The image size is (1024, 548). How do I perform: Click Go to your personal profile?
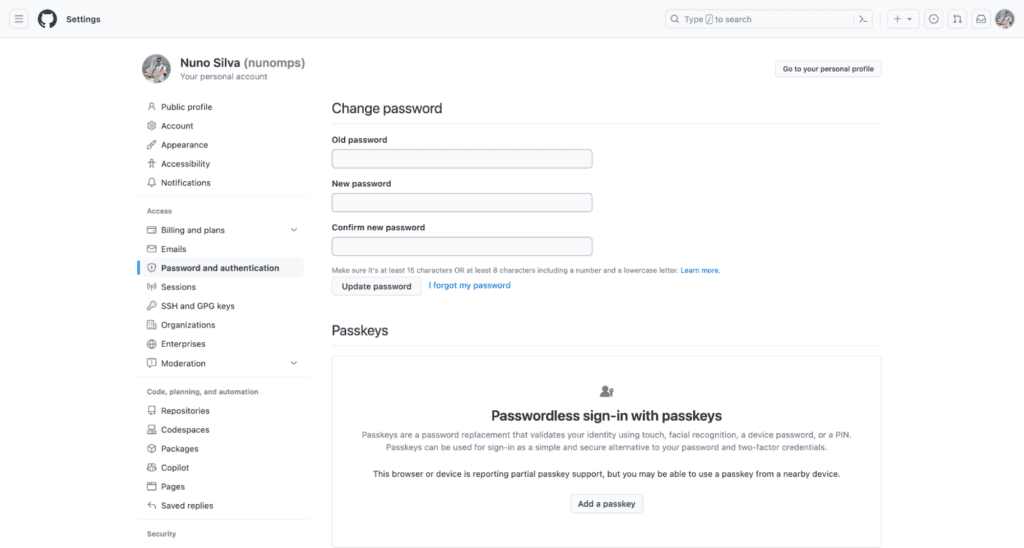828,69
